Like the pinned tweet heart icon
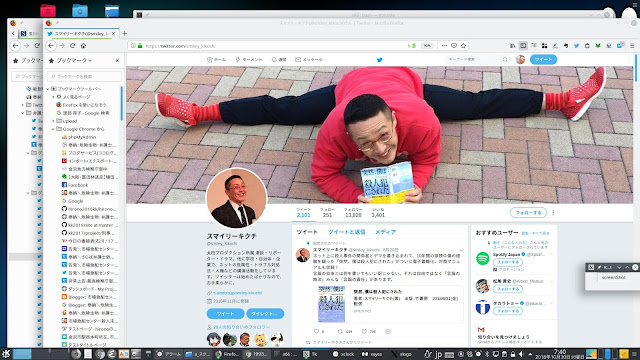Screen dimensions: 640x360 coord(364,331)
